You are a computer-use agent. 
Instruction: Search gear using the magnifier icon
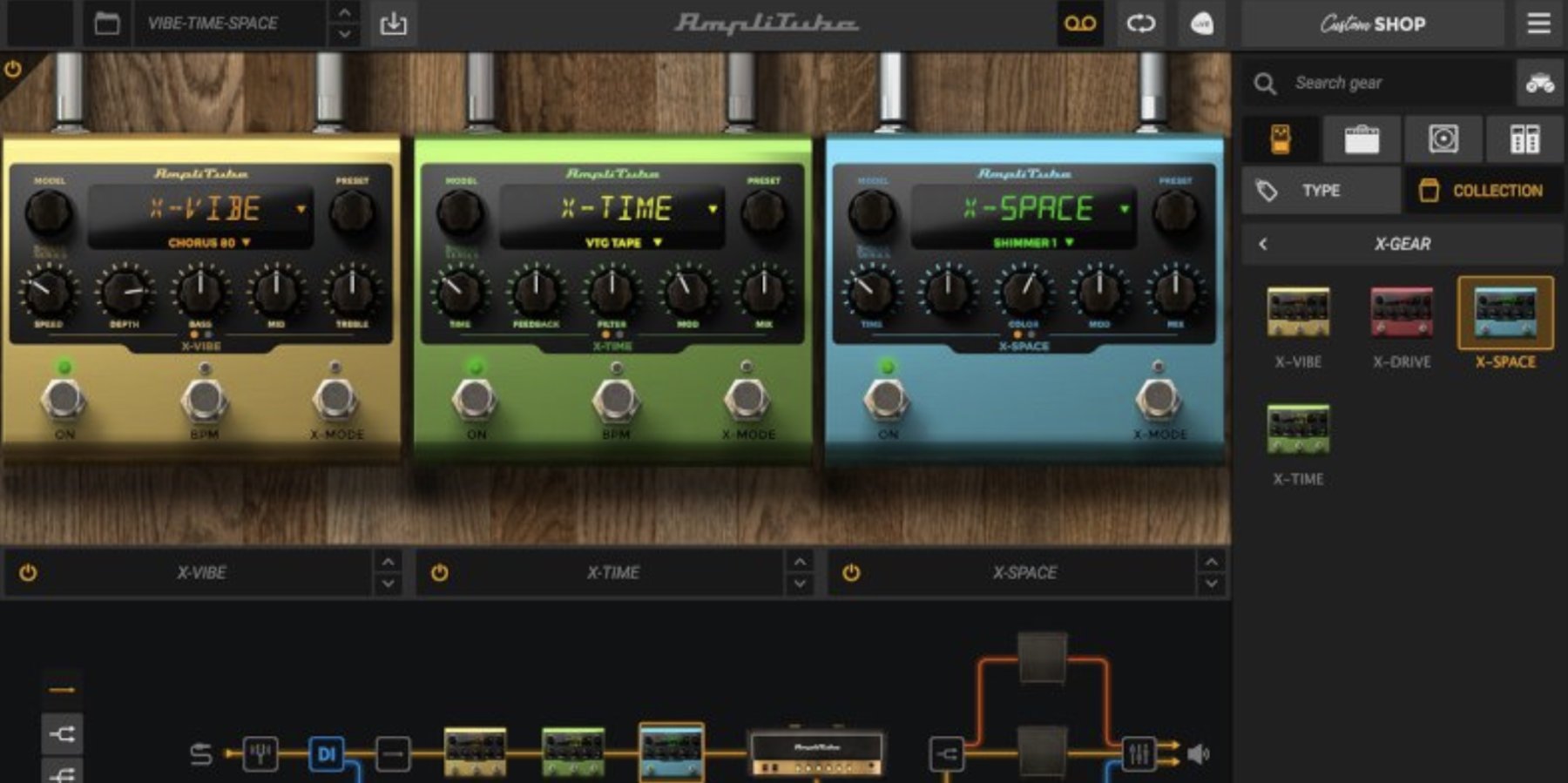[1265, 84]
